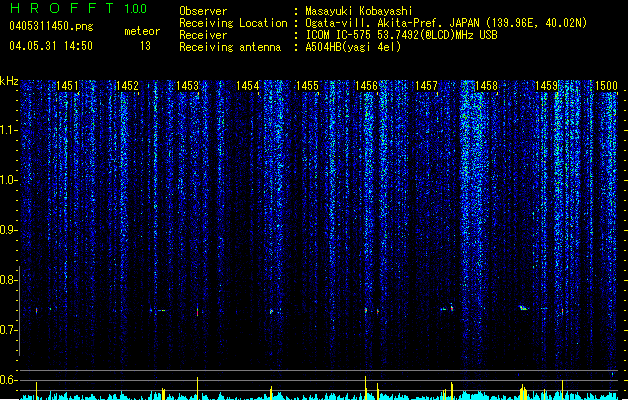Click the 1456 time marker
This screenshot has width=629, height=400.
(x=367, y=86)
